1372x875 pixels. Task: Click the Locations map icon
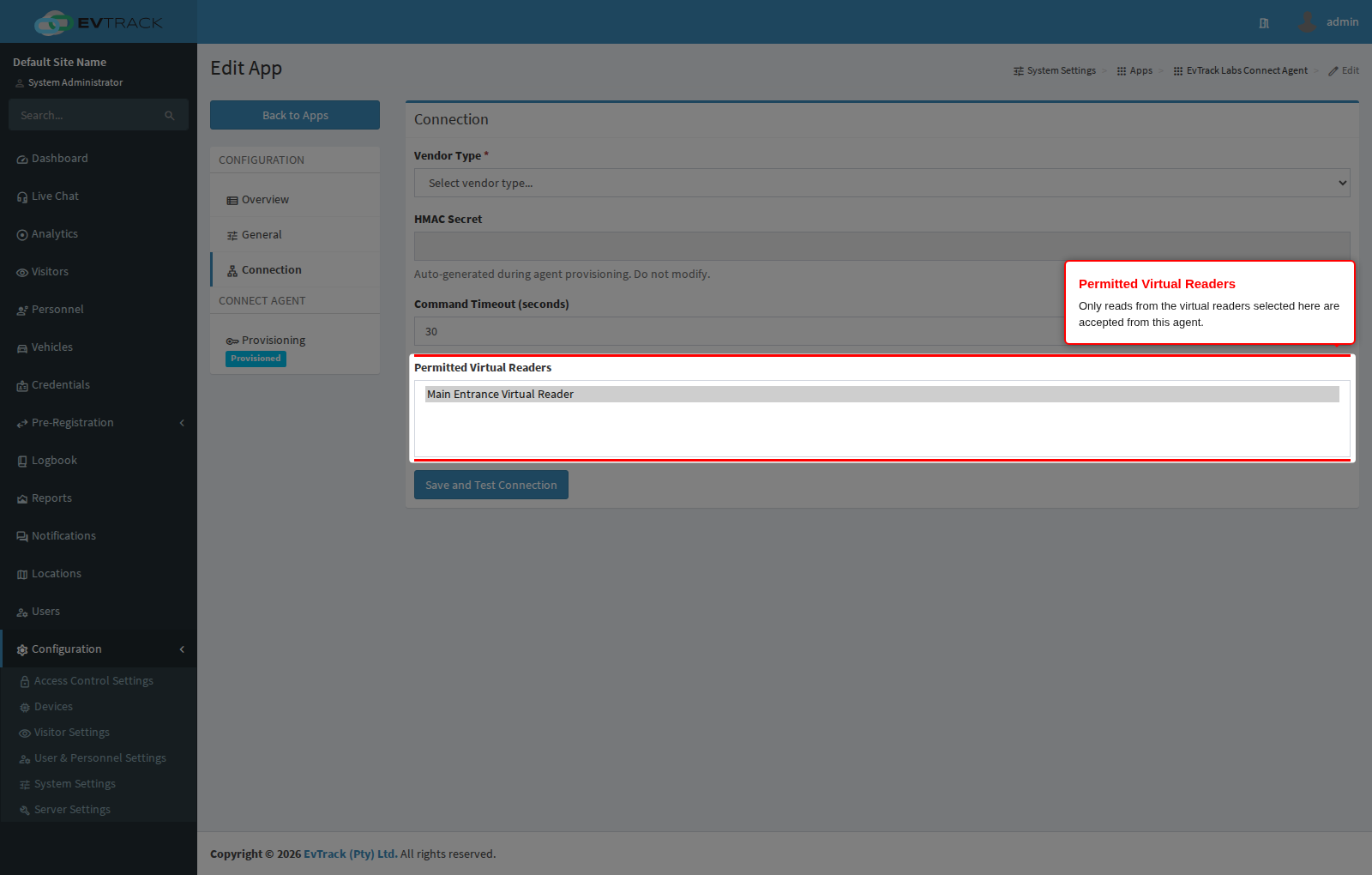22,575
